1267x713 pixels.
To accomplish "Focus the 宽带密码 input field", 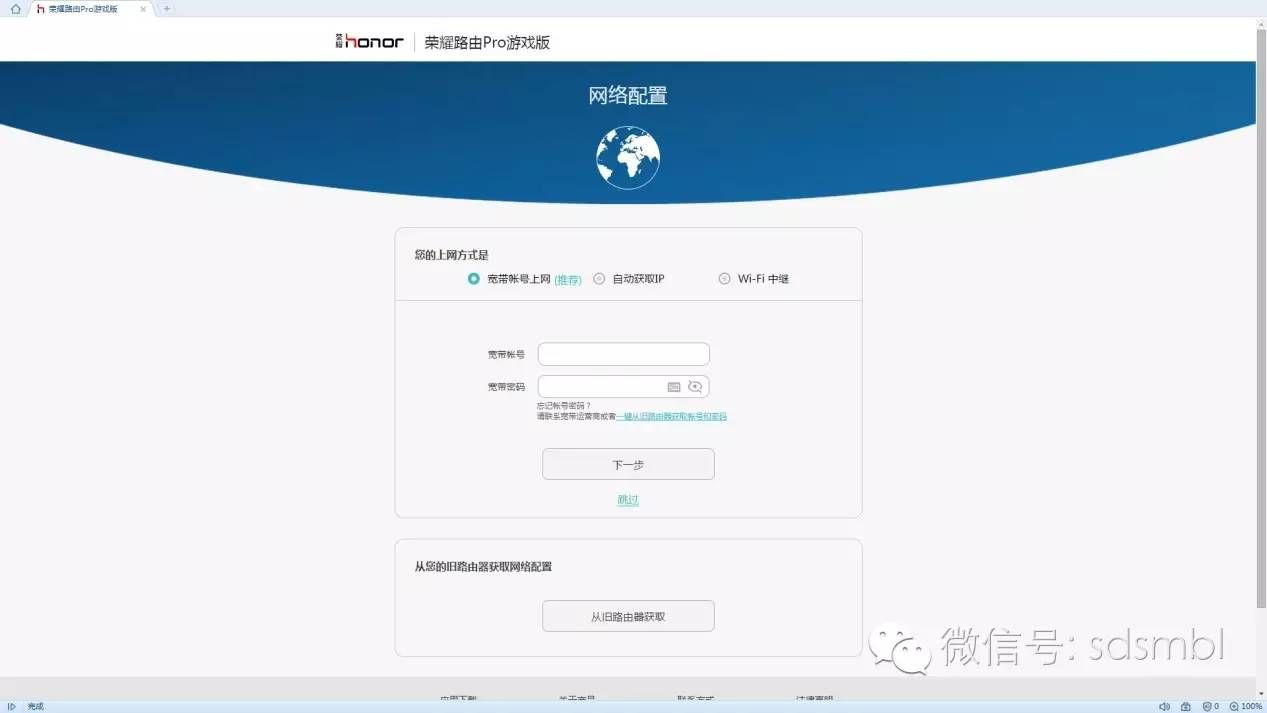I will [x=623, y=386].
